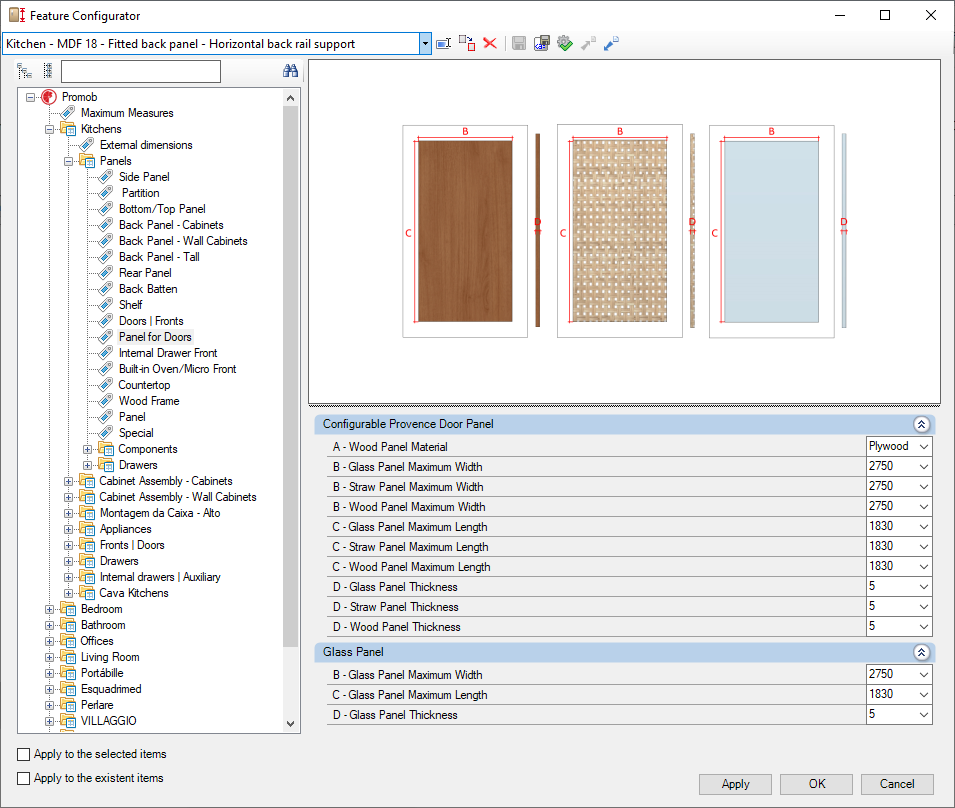Select Montagem da Caixa - Alto item
Image resolution: width=955 pixels, height=808 pixels.
point(160,513)
